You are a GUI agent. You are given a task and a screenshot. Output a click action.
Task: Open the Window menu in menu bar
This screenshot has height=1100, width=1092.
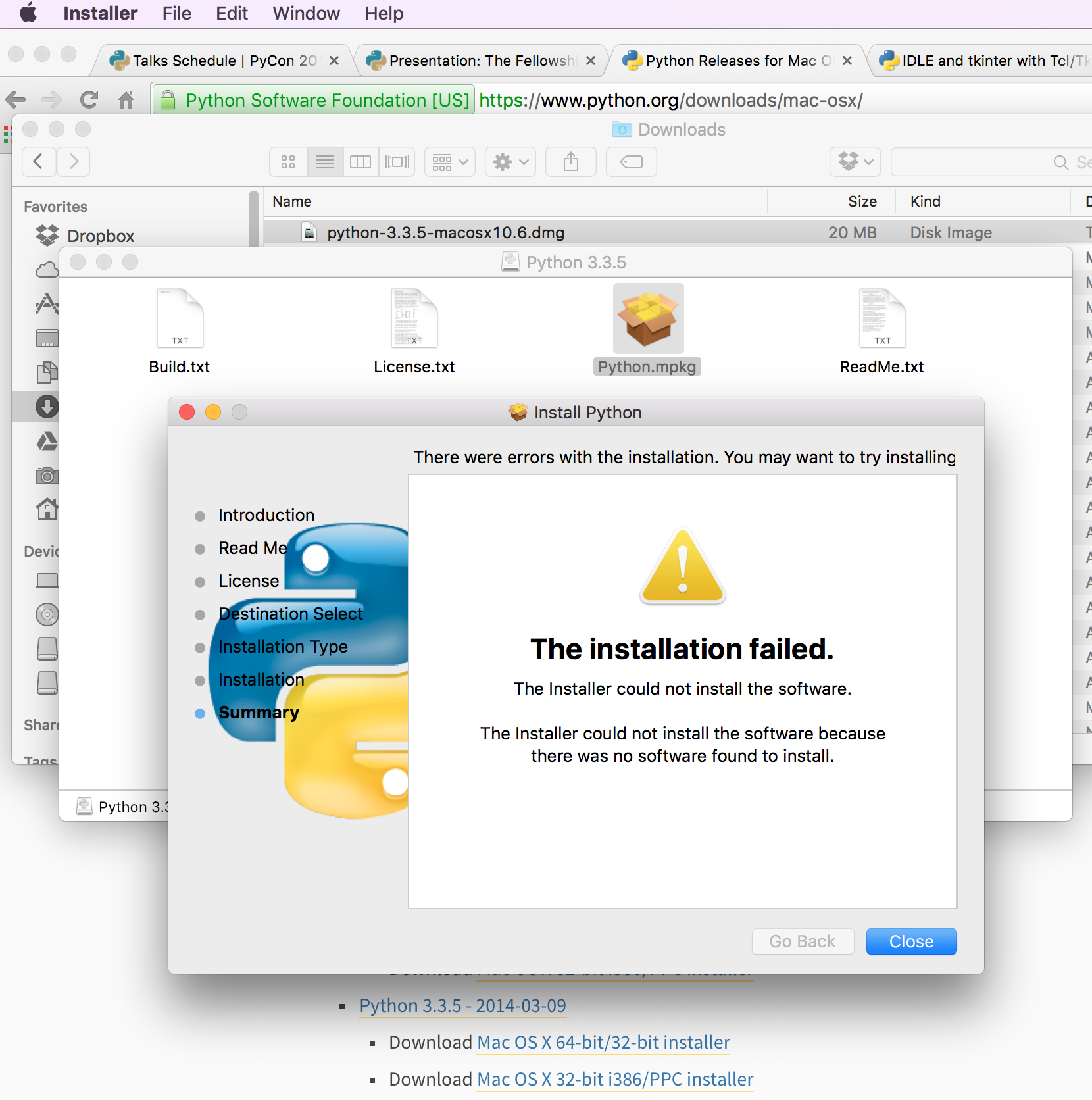[306, 13]
